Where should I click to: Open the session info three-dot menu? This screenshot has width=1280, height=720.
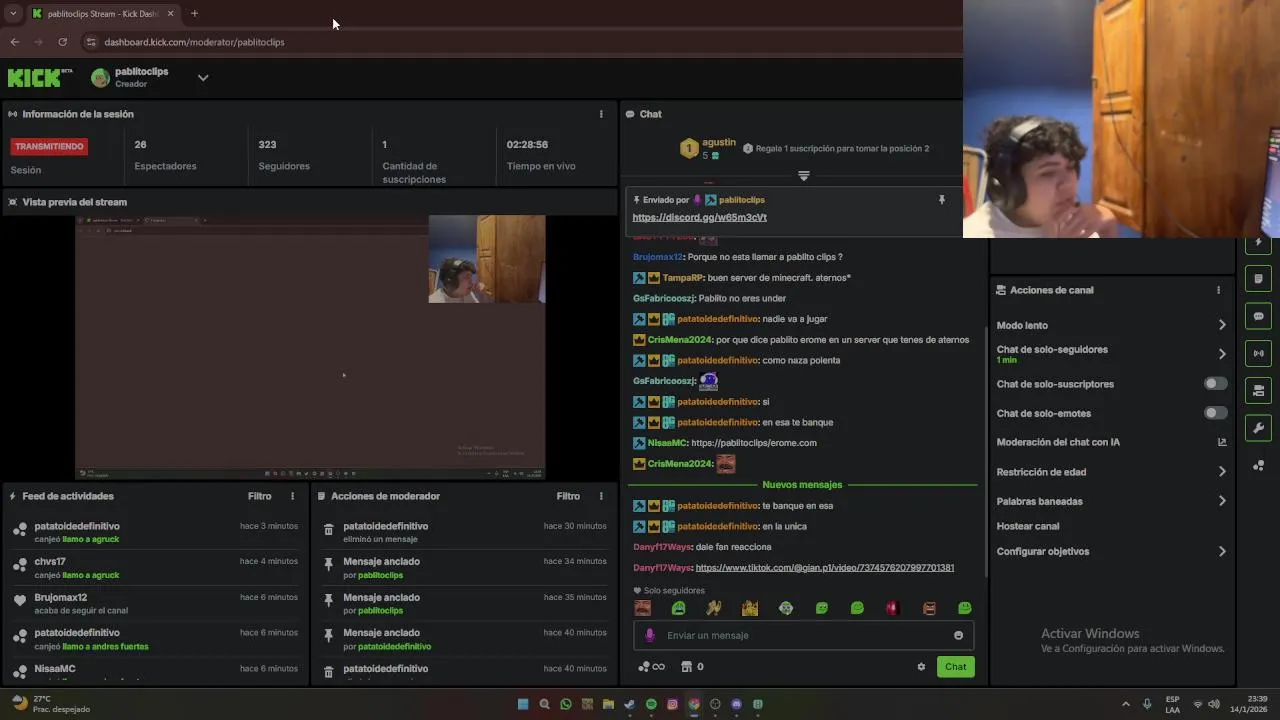point(601,114)
